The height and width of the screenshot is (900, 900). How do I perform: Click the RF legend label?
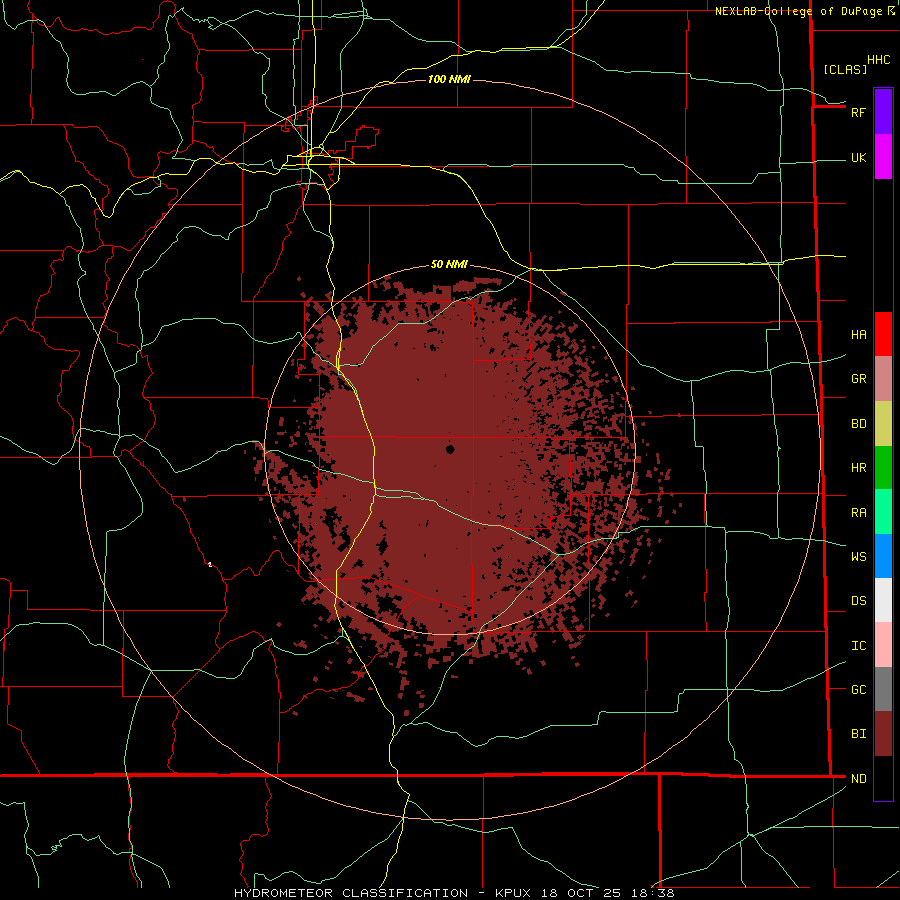pyautogui.click(x=858, y=112)
